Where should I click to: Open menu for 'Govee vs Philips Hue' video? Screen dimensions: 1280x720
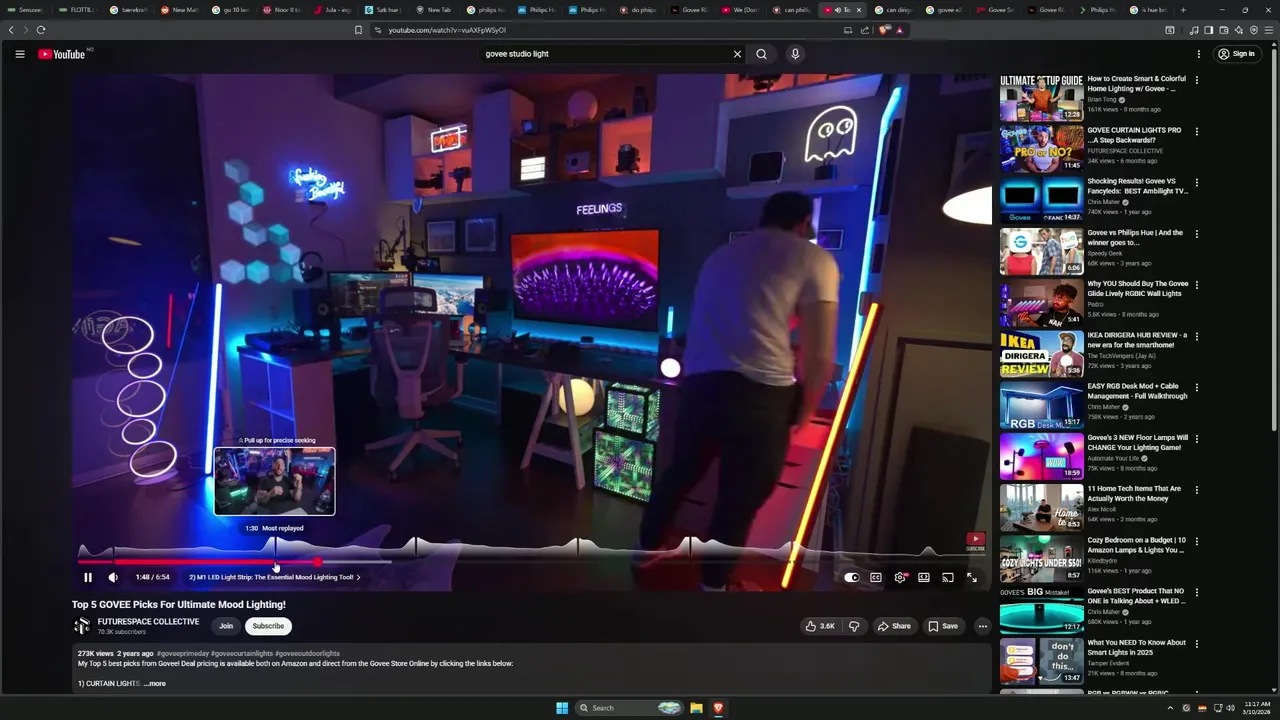coord(1196,234)
